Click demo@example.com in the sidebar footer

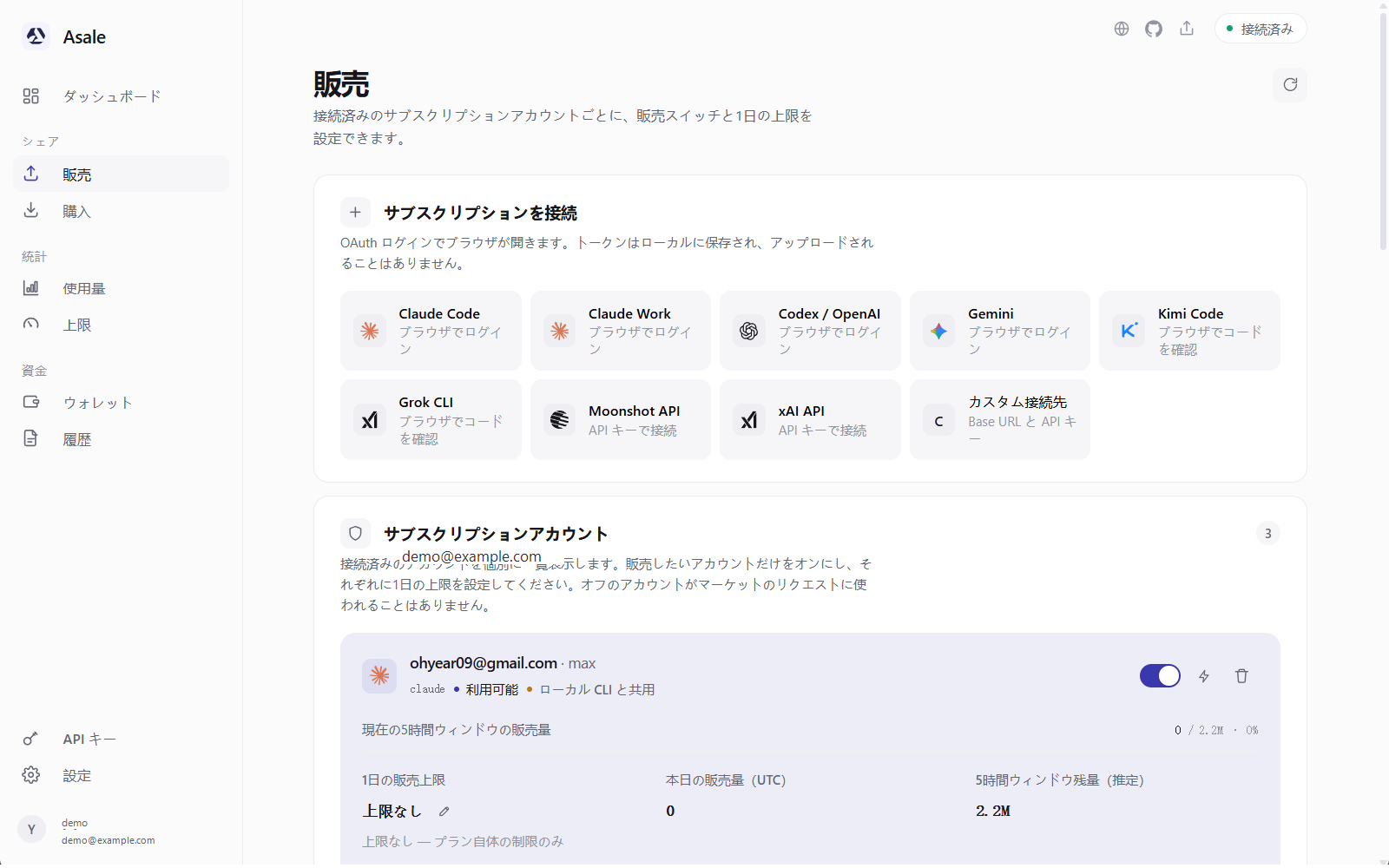109,840
